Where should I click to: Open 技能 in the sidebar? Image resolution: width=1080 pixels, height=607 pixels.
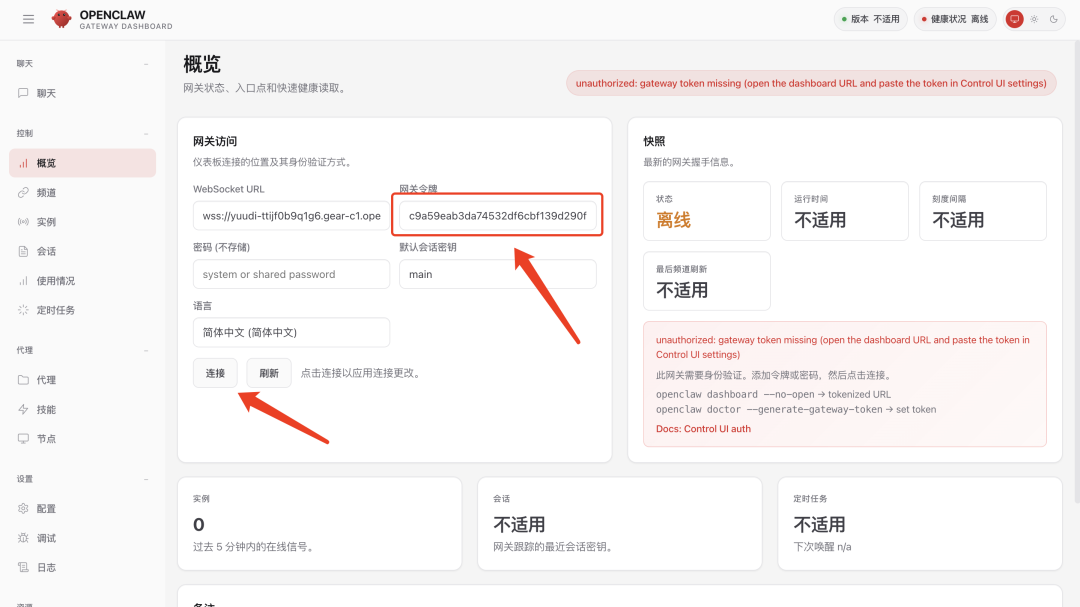(x=83, y=409)
